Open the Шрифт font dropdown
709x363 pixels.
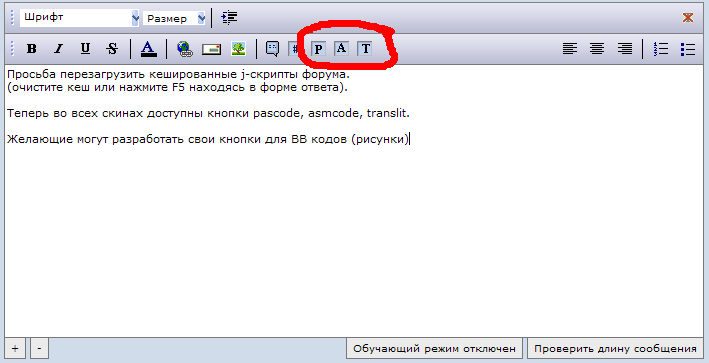tap(80, 18)
